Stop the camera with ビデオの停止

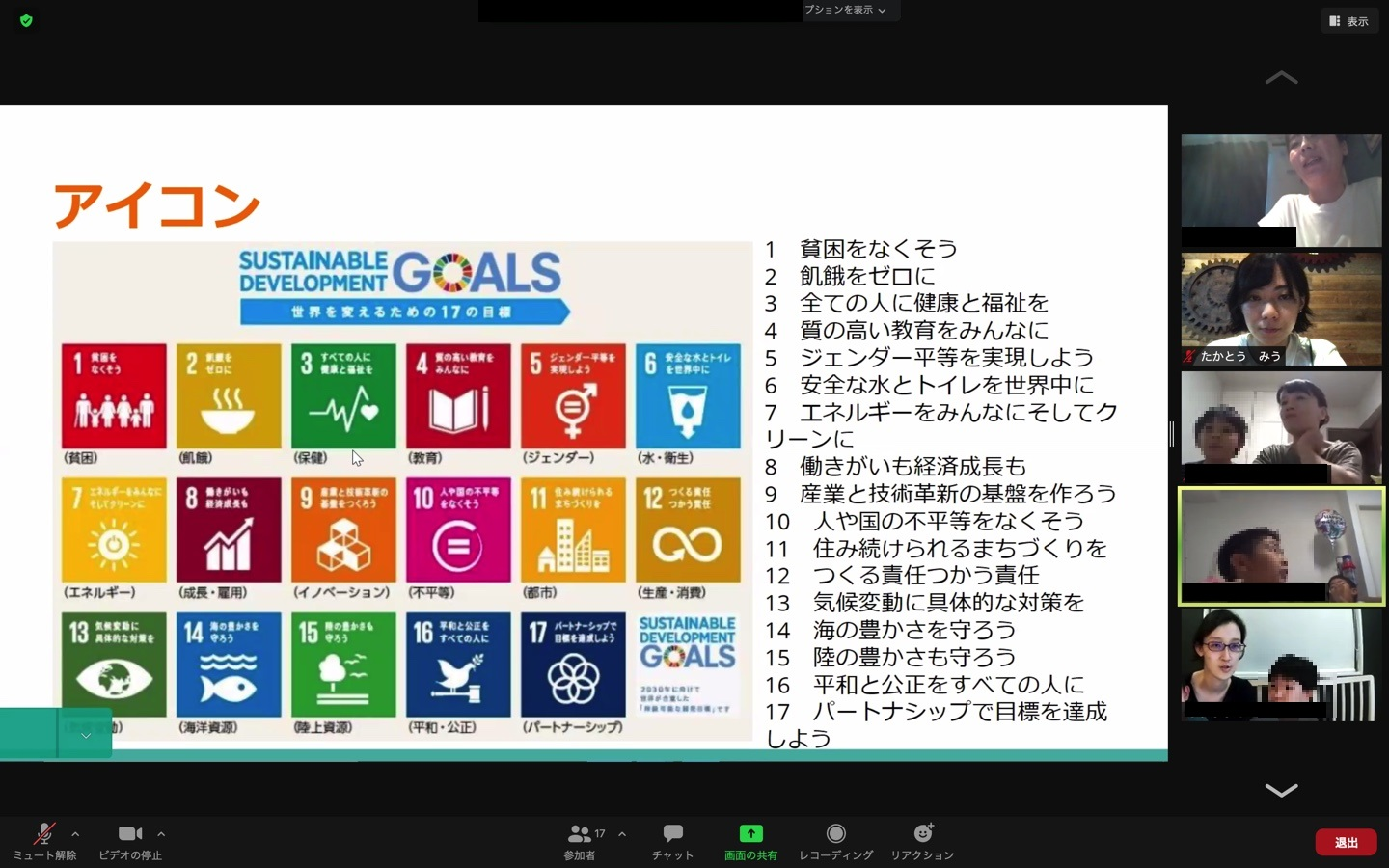pos(130,842)
